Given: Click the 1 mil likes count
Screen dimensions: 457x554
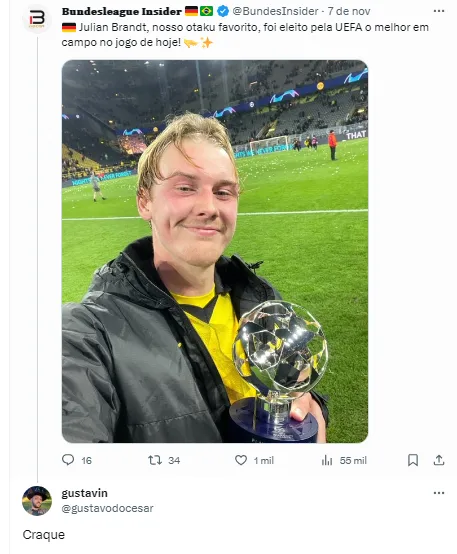Looking at the screenshot, I should click(x=264, y=460).
